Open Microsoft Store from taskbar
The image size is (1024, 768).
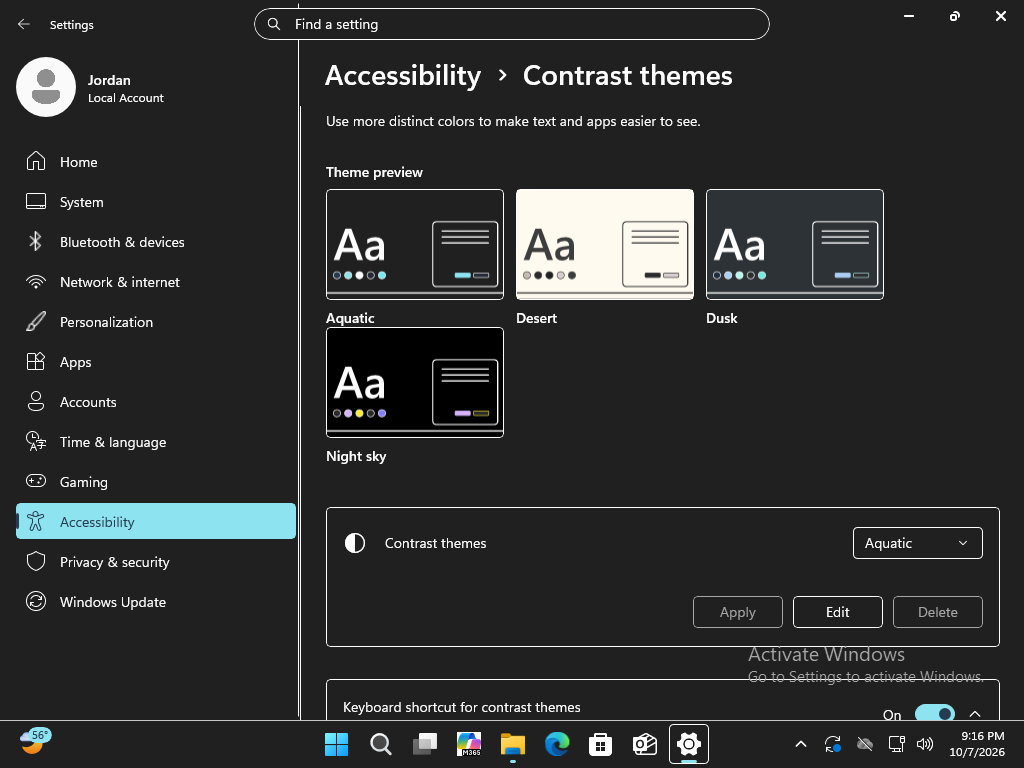[x=600, y=744]
